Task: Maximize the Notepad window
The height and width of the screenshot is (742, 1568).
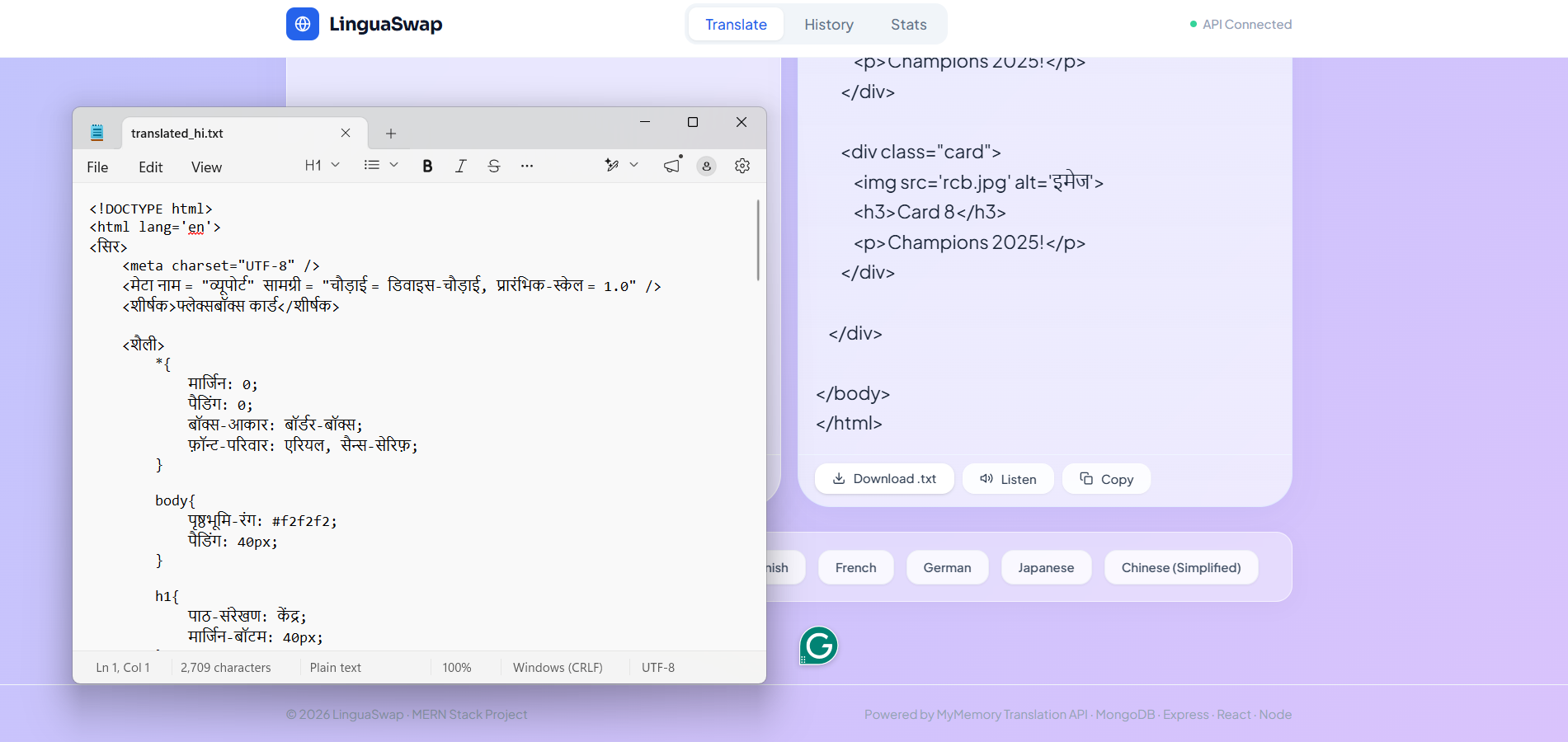Action: click(x=693, y=122)
